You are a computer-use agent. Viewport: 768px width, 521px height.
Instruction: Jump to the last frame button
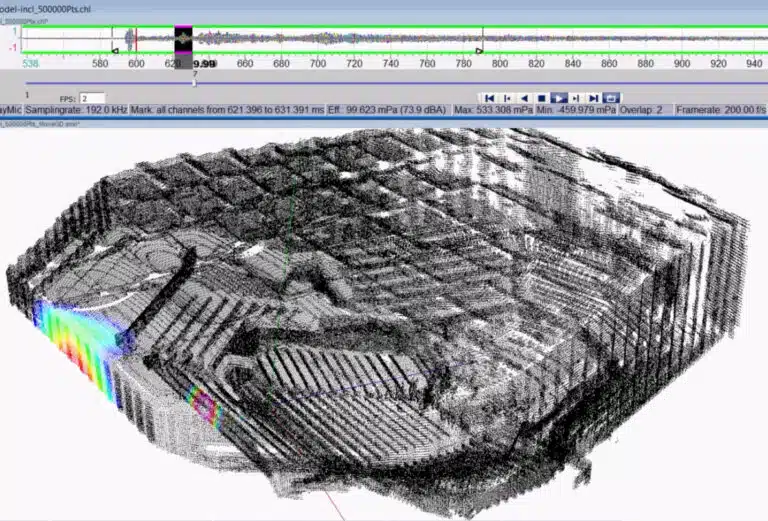coord(594,98)
